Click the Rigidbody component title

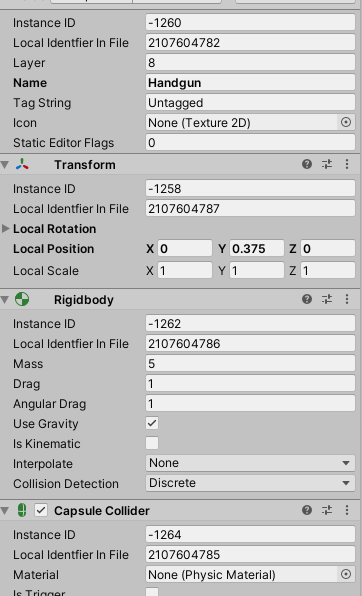pyautogui.click(x=84, y=300)
